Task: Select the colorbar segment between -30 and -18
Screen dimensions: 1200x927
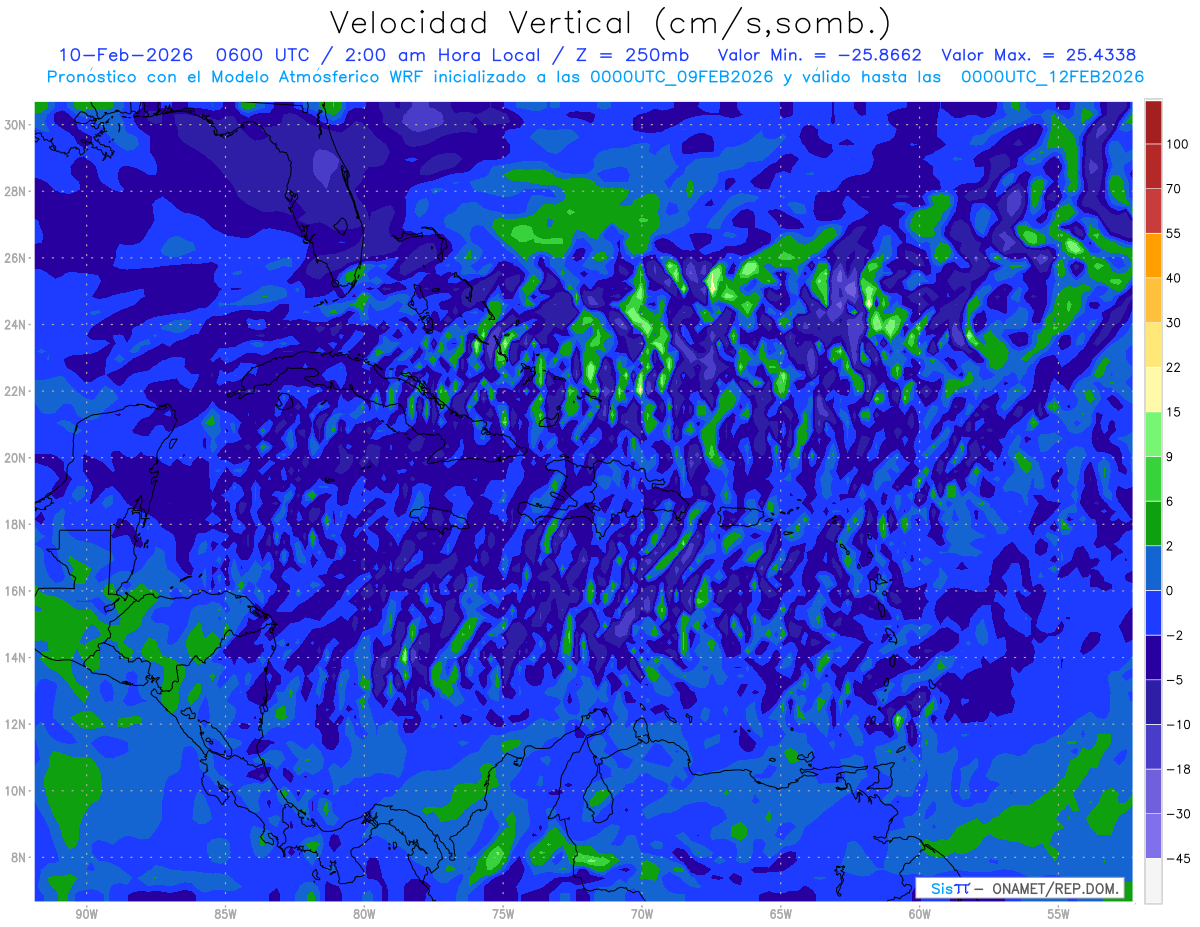Action: point(1153,791)
